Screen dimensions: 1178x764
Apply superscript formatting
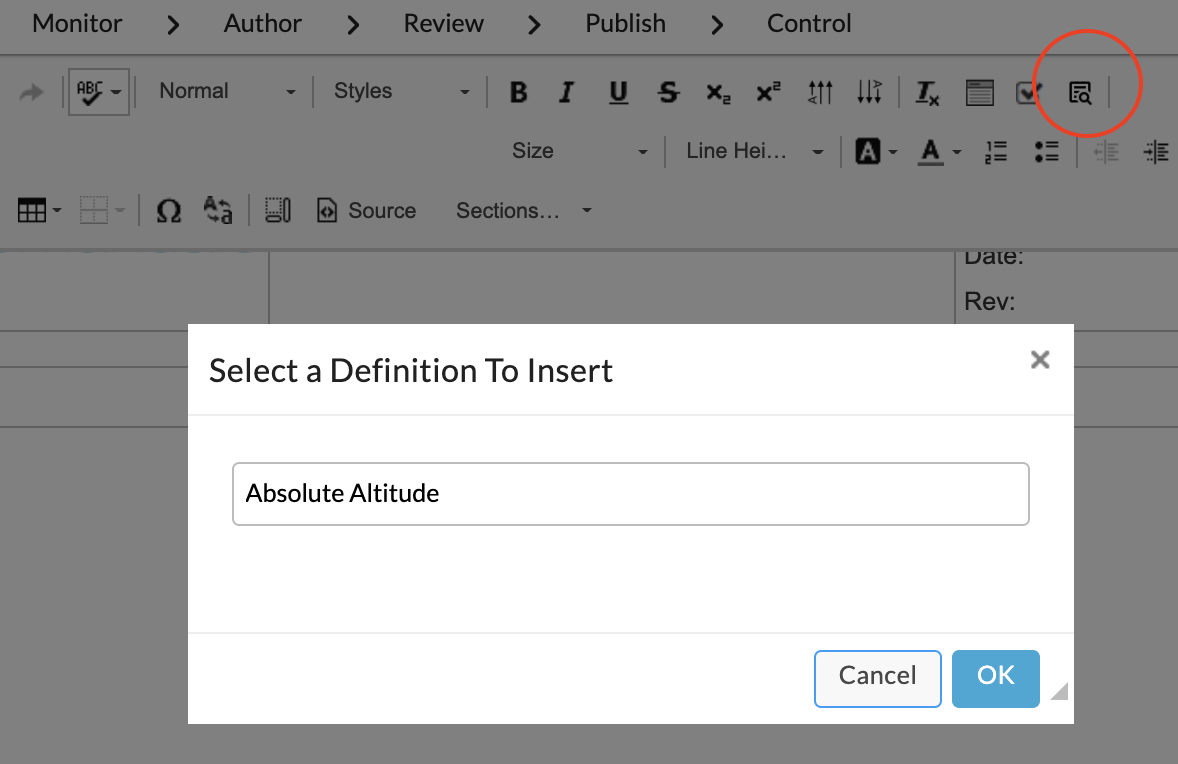coord(768,93)
